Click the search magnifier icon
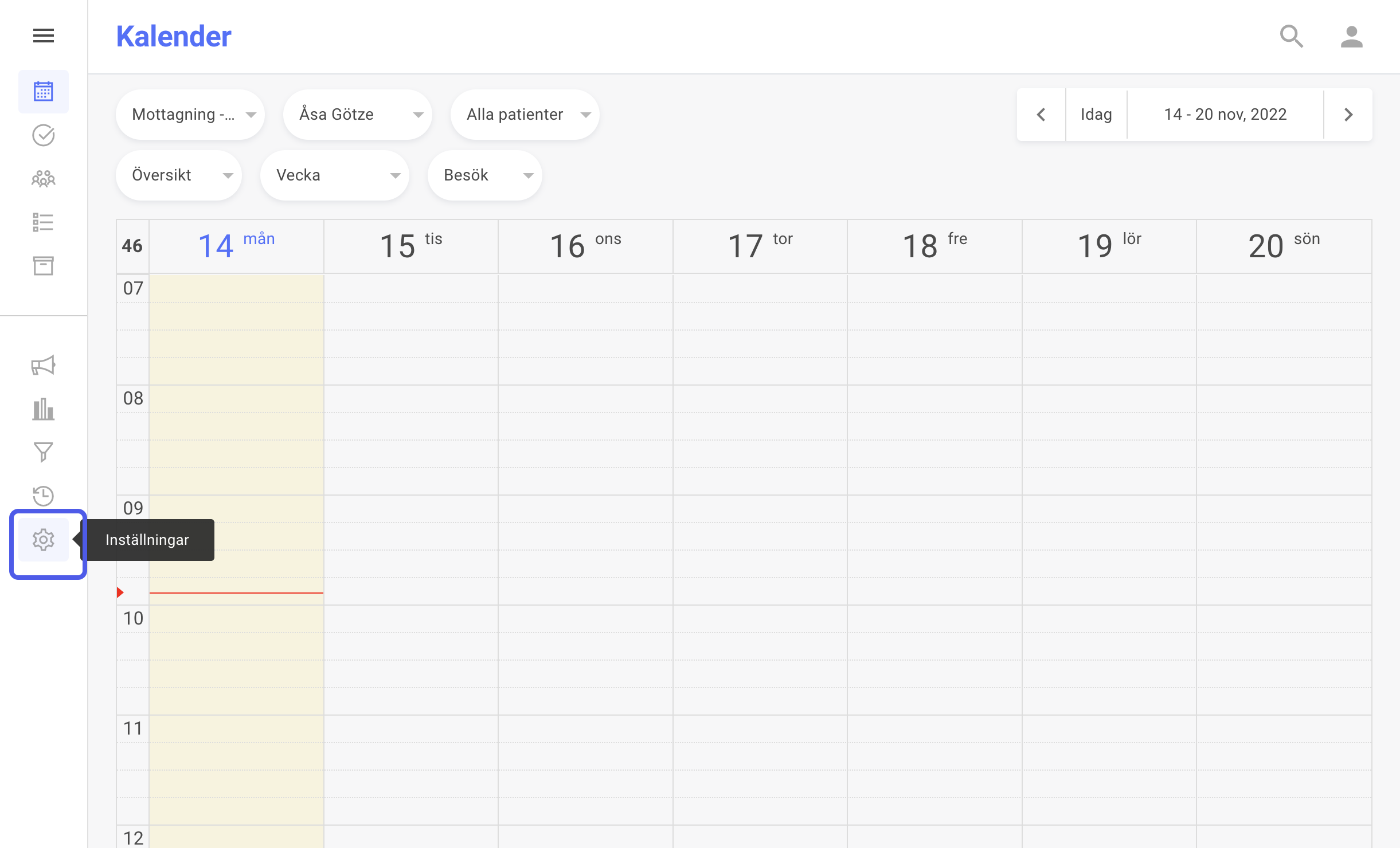The image size is (1400, 848). click(1292, 37)
